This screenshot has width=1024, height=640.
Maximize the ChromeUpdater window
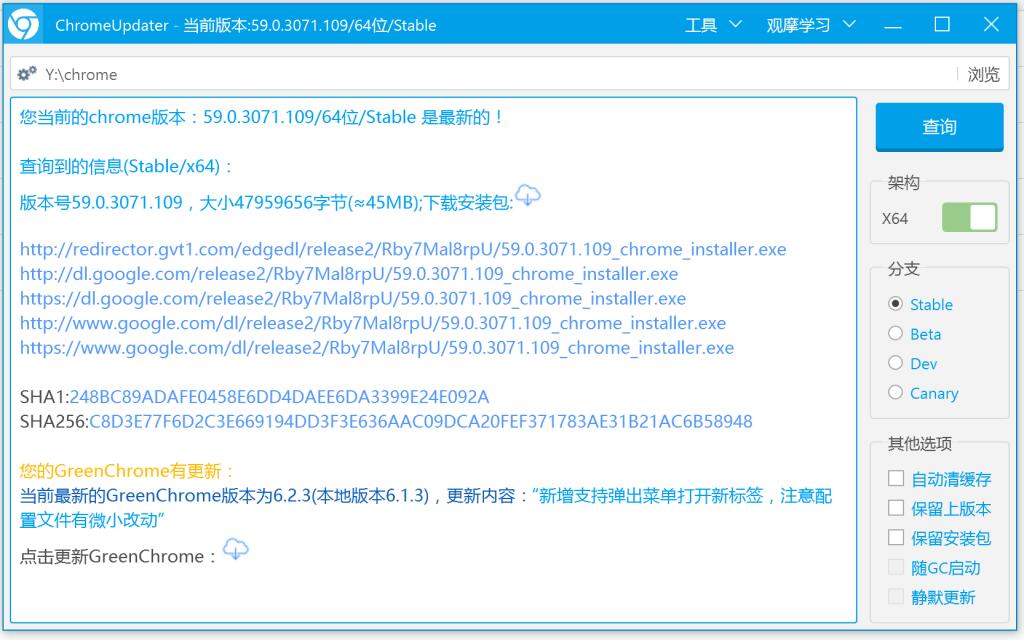tap(942, 25)
